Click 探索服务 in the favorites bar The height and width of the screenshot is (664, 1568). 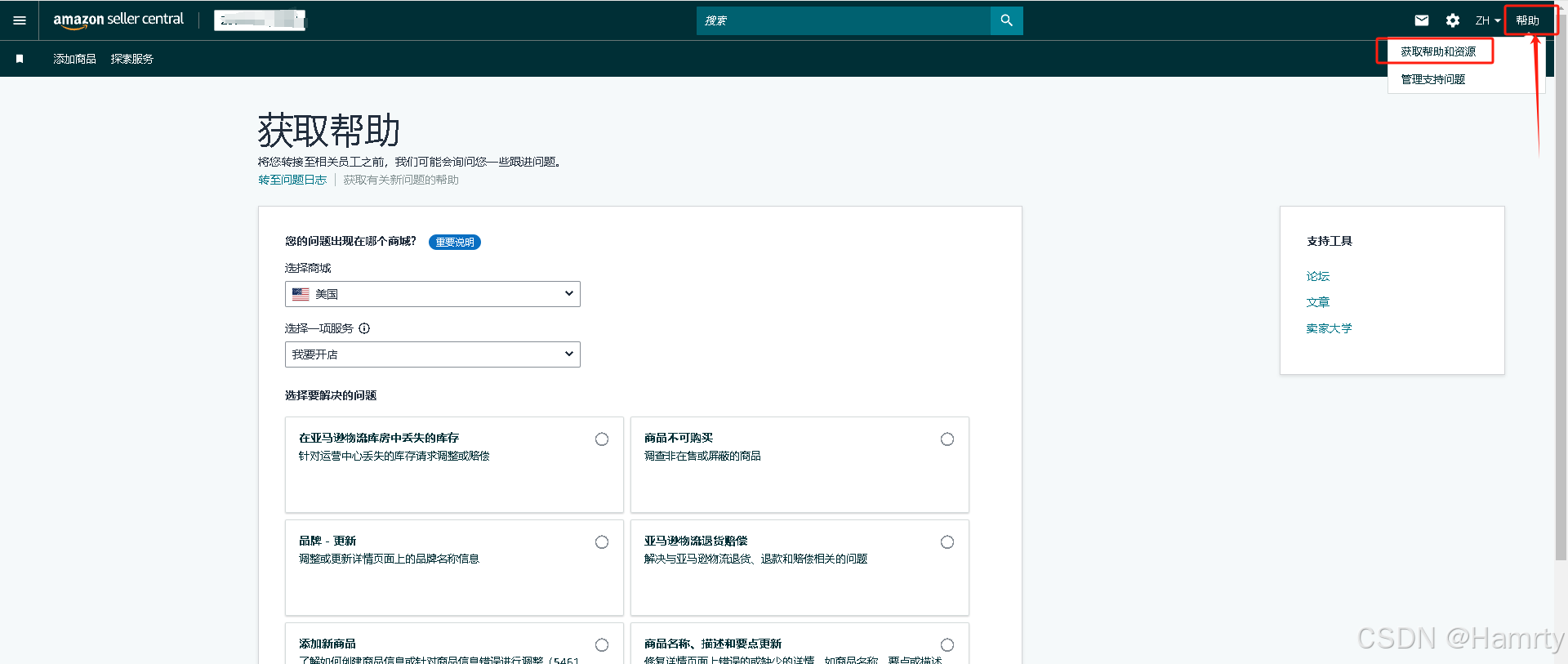click(x=132, y=59)
